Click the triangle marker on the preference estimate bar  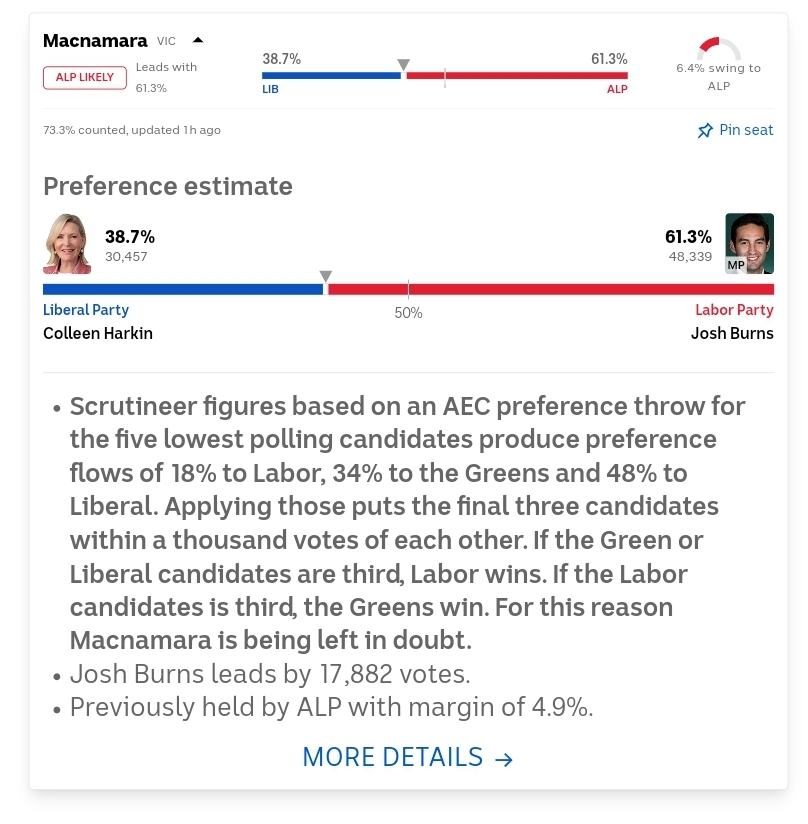pyautogui.click(x=325, y=276)
